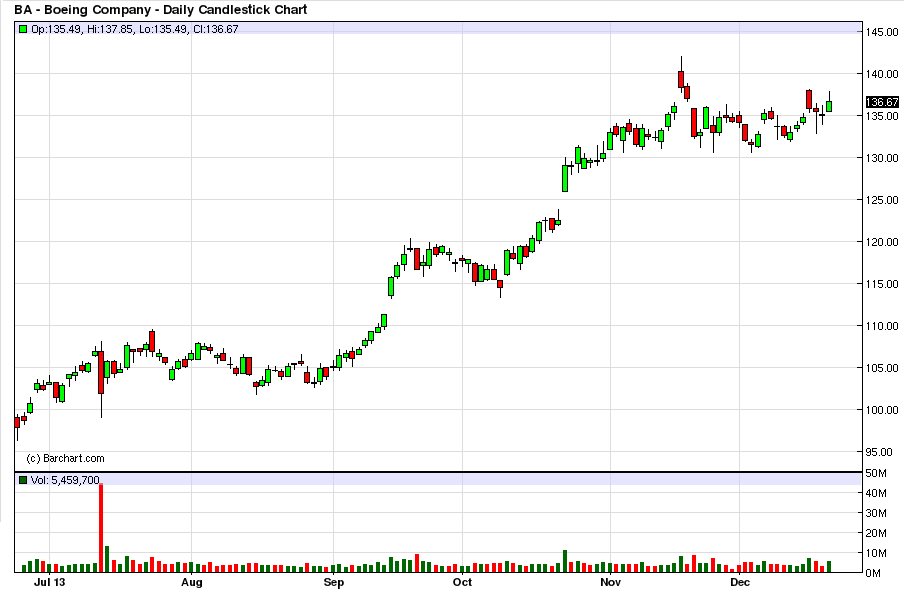Screen dimensions: 909x597
Task: Click the chart title 'BA - Boeing Company - Daily Candlestick Chart'
Action: click(x=161, y=9)
